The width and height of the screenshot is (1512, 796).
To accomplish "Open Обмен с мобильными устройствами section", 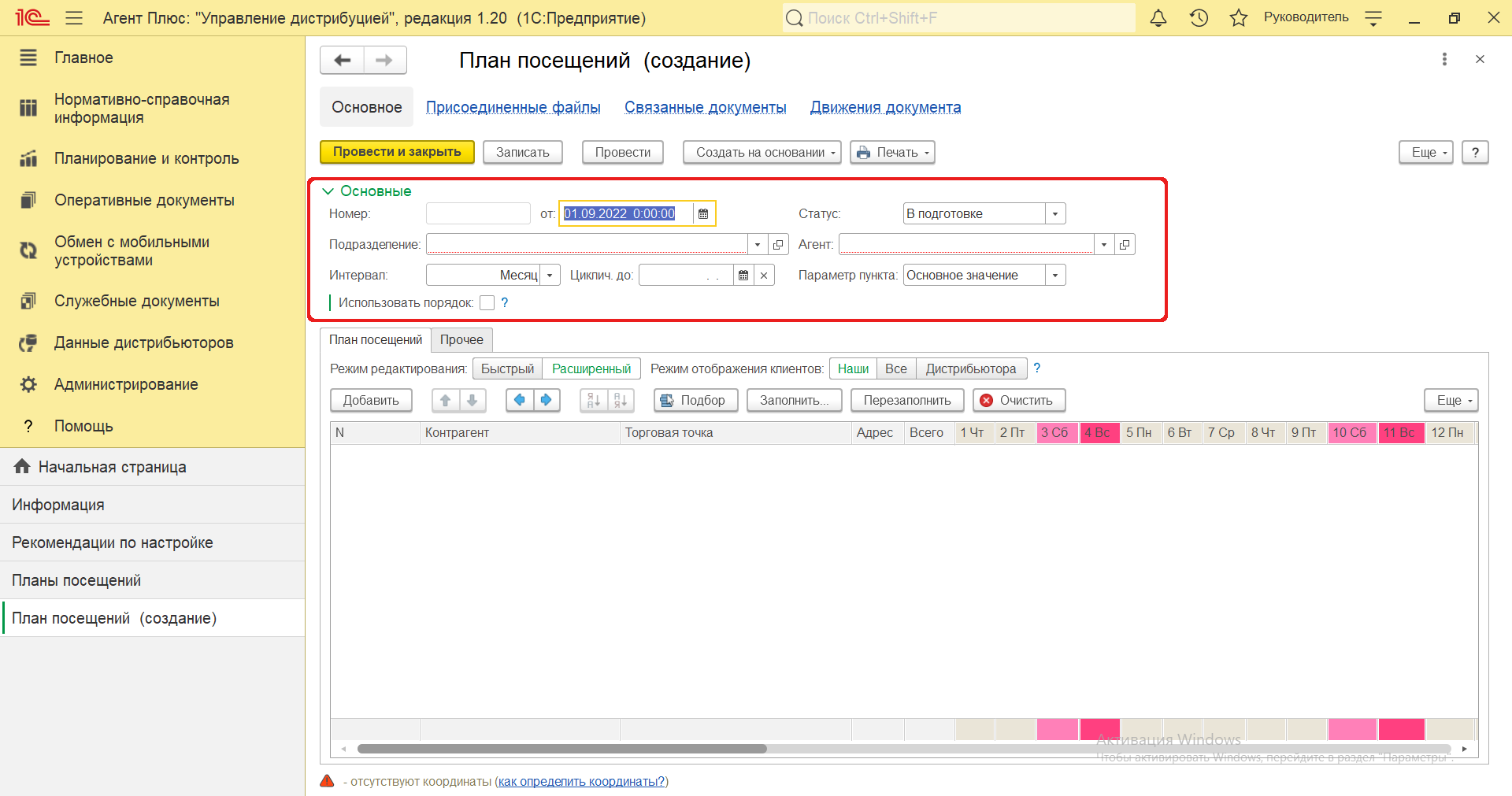I will [x=152, y=251].
